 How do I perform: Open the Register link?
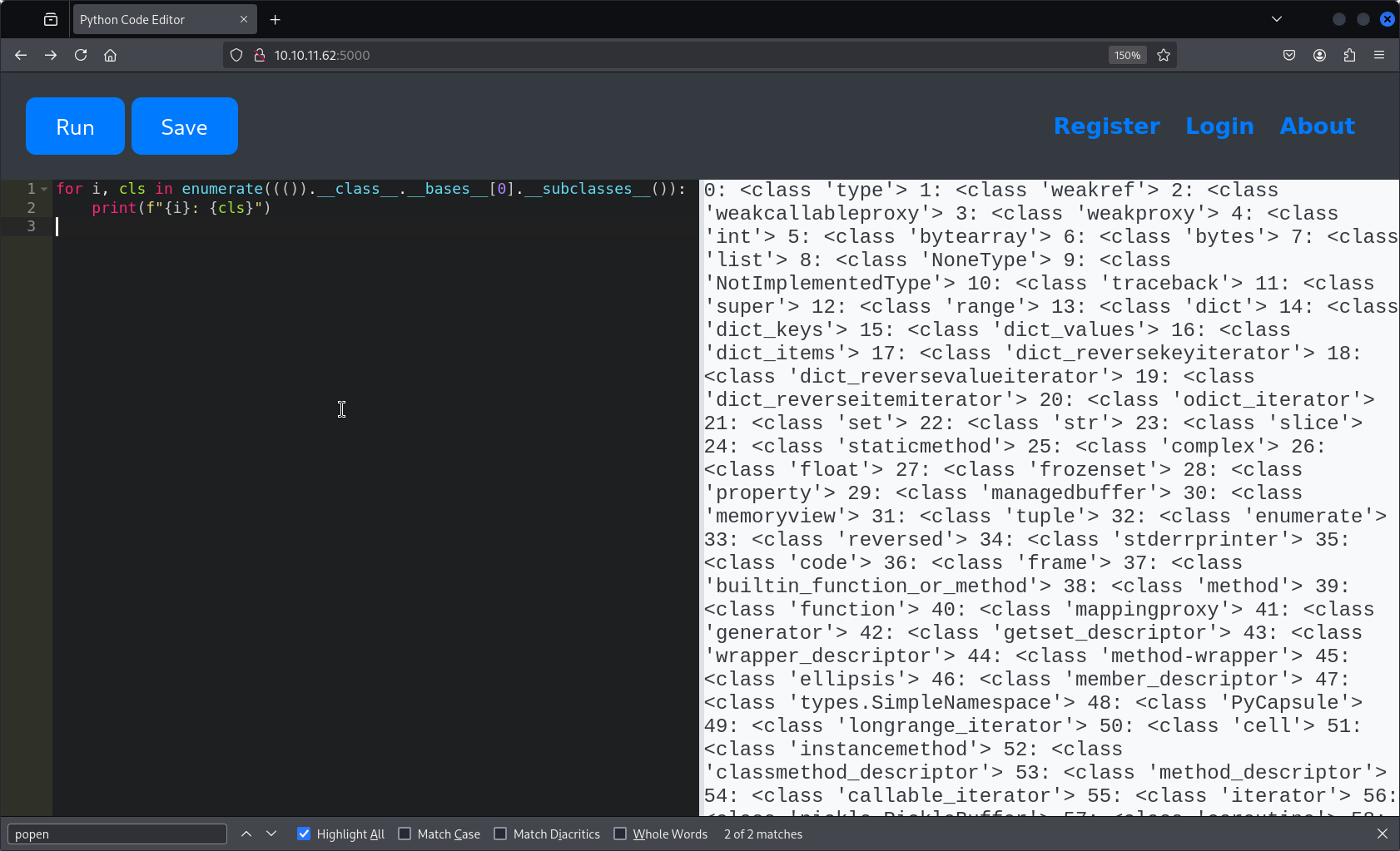coord(1106,126)
